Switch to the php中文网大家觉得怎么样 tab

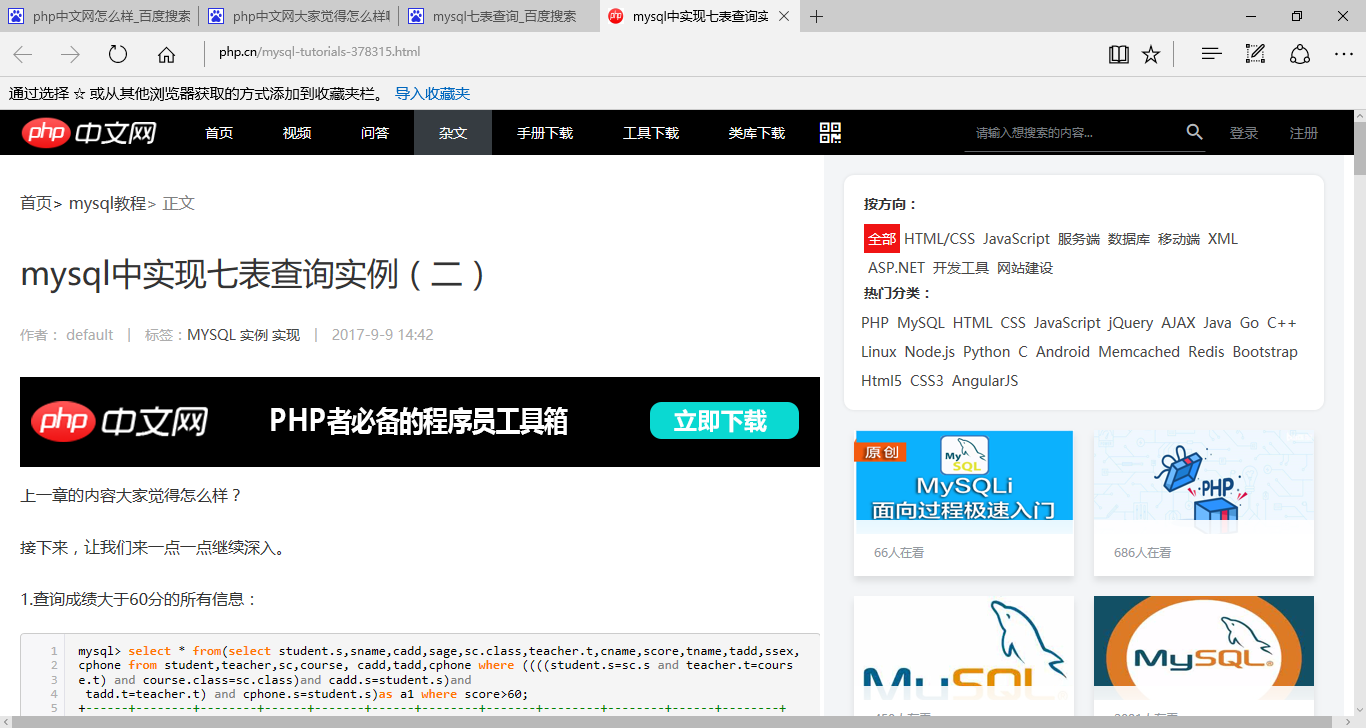click(298, 16)
